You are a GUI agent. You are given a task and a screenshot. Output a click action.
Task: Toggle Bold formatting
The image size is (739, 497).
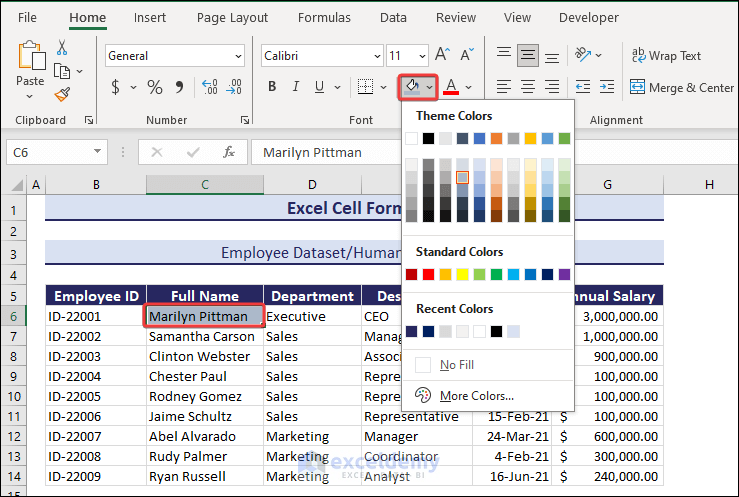[x=272, y=87]
